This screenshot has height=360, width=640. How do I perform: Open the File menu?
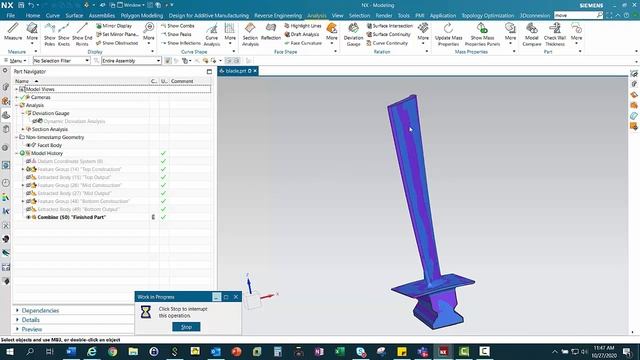point(11,16)
